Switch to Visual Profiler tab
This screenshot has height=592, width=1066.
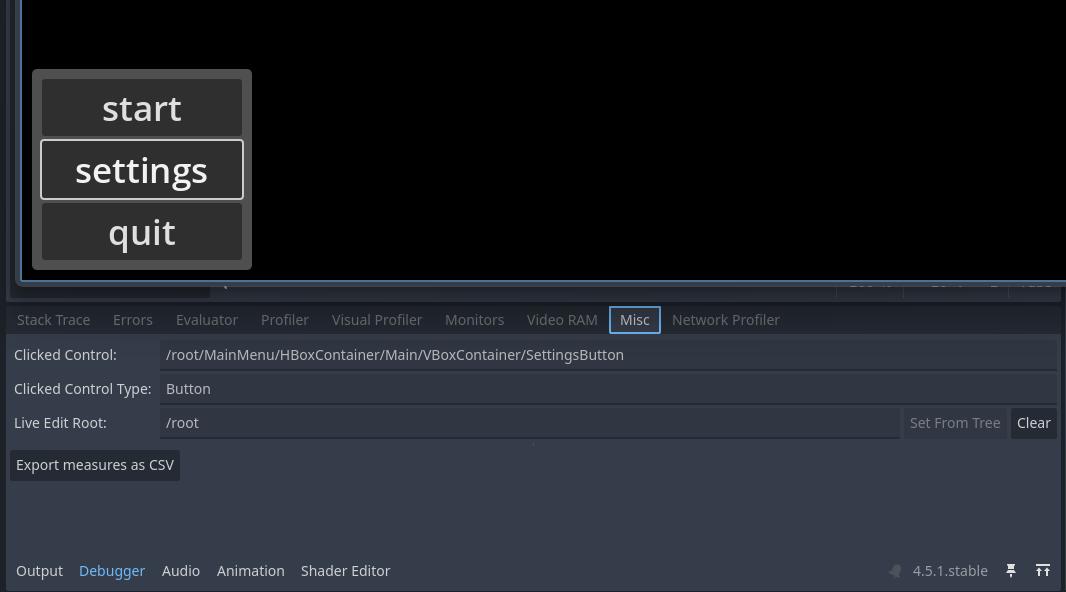(377, 320)
